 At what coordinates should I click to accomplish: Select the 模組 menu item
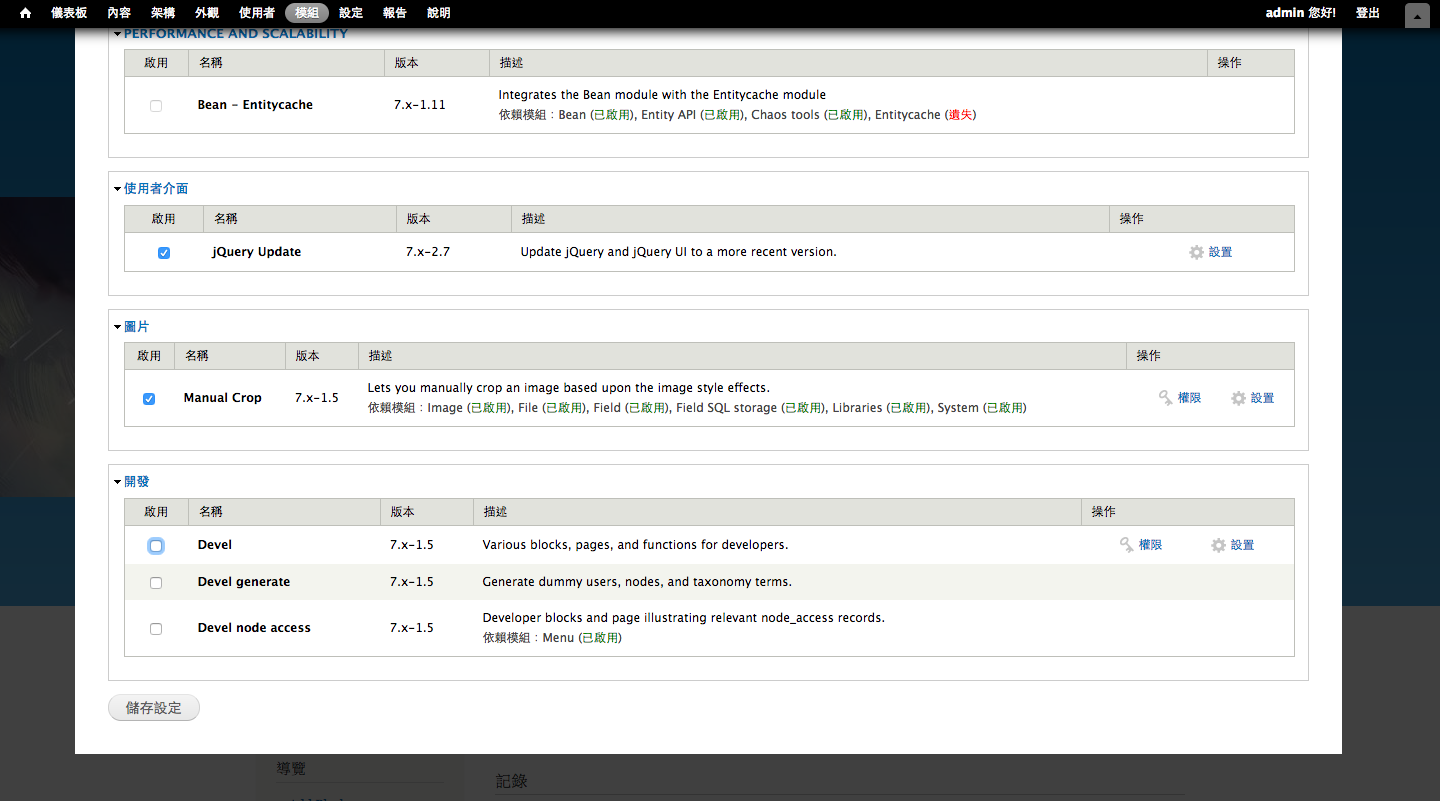coord(307,13)
